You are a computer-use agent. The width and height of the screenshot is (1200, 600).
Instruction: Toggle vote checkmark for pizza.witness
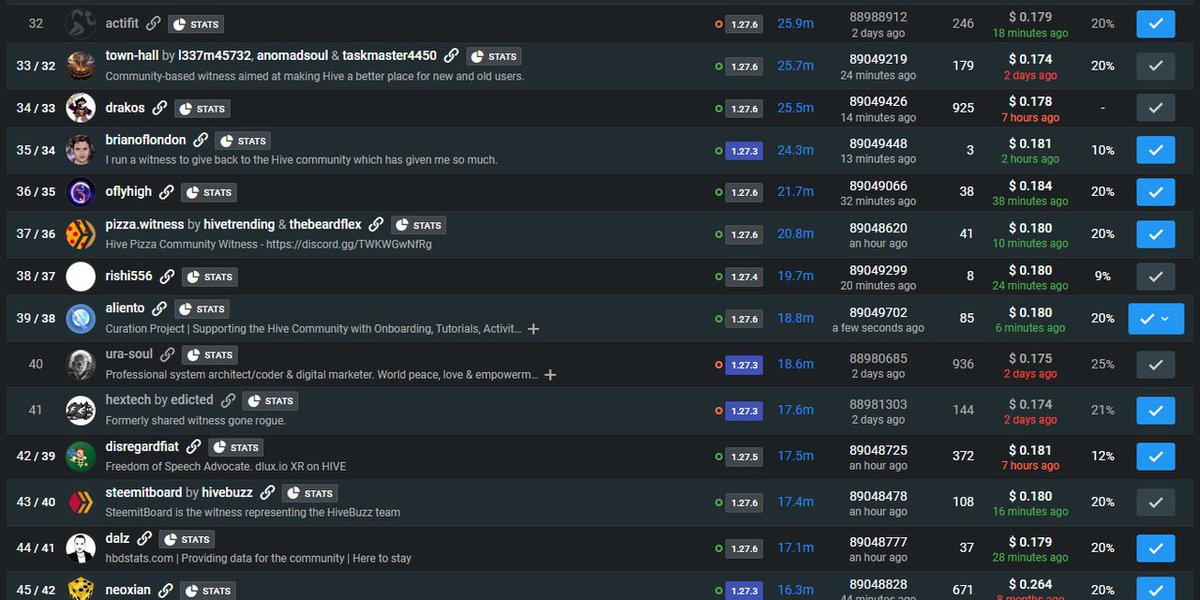1155,234
